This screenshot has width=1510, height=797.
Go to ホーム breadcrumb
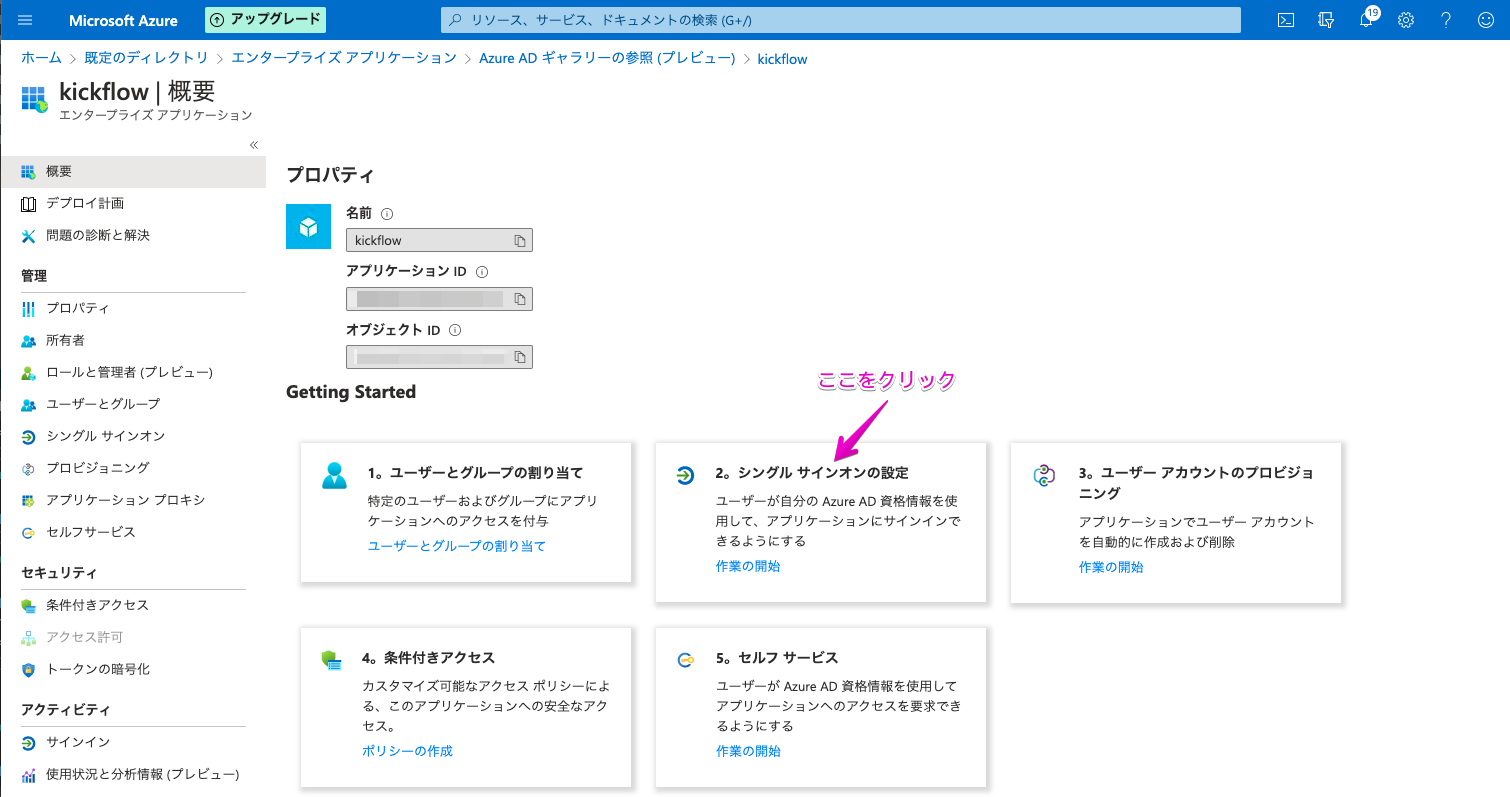(41, 59)
